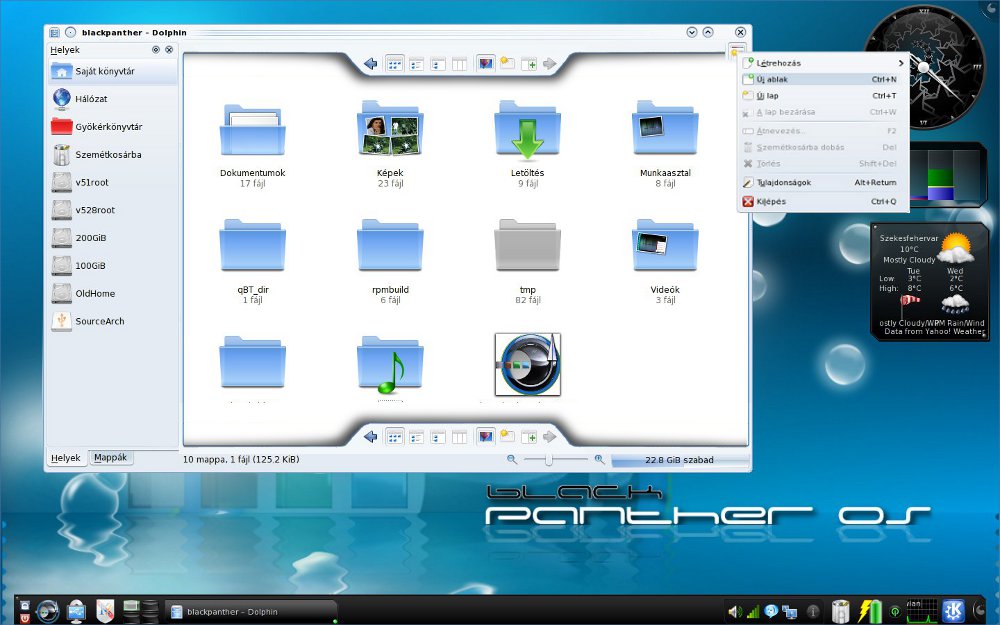This screenshot has height=625, width=1000.
Task: Choose Tulajdonságok from the menu
Action: [x=823, y=182]
